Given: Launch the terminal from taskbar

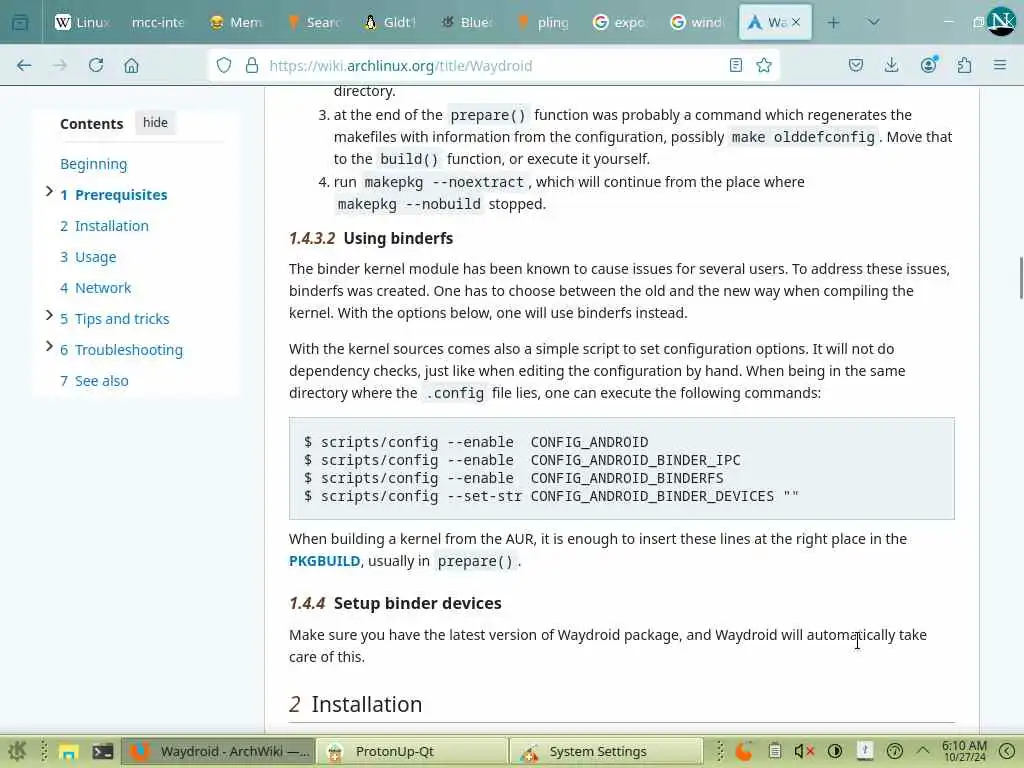Looking at the screenshot, I should (103, 752).
